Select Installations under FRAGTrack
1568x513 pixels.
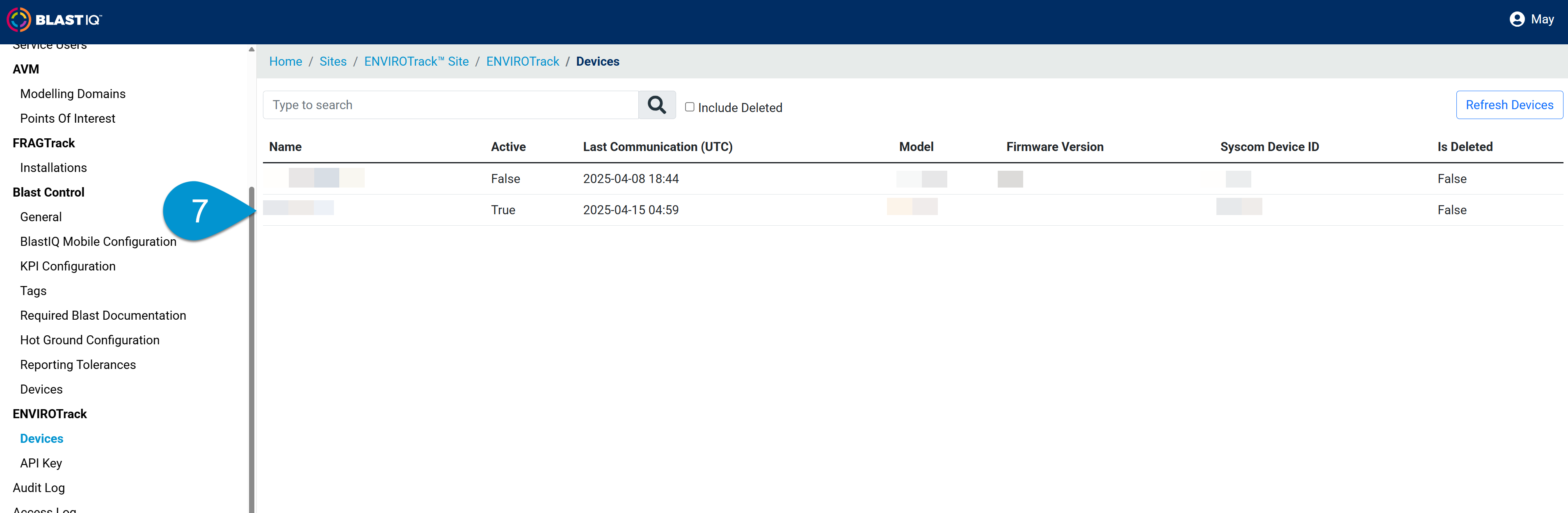(54, 167)
